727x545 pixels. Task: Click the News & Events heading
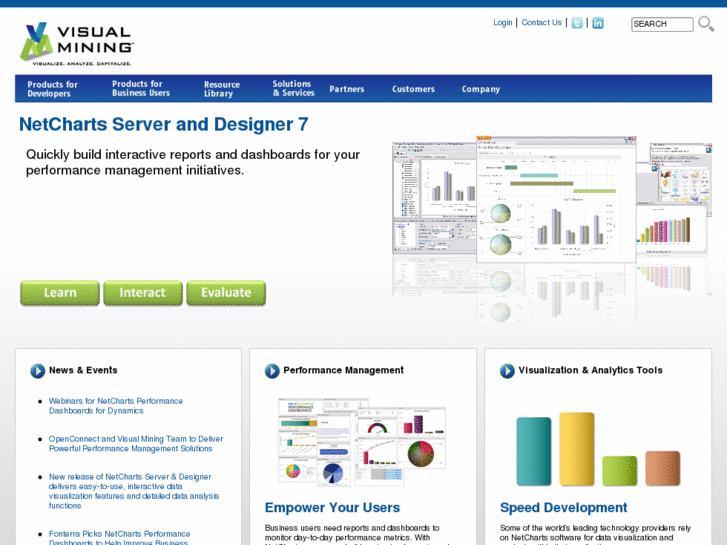pos(83,370)
